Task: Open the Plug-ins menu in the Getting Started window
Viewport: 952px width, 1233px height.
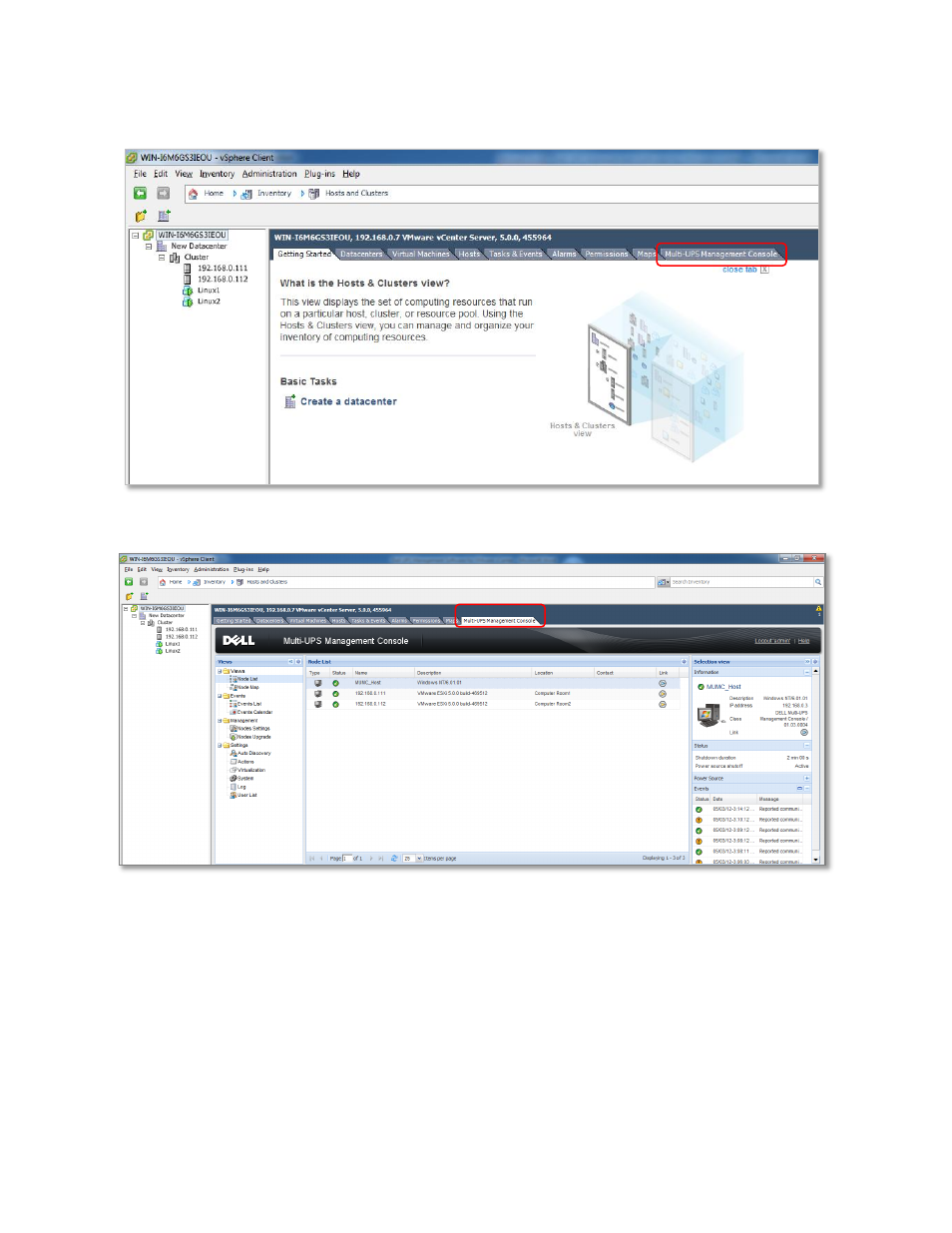Action: pos(319,174)
